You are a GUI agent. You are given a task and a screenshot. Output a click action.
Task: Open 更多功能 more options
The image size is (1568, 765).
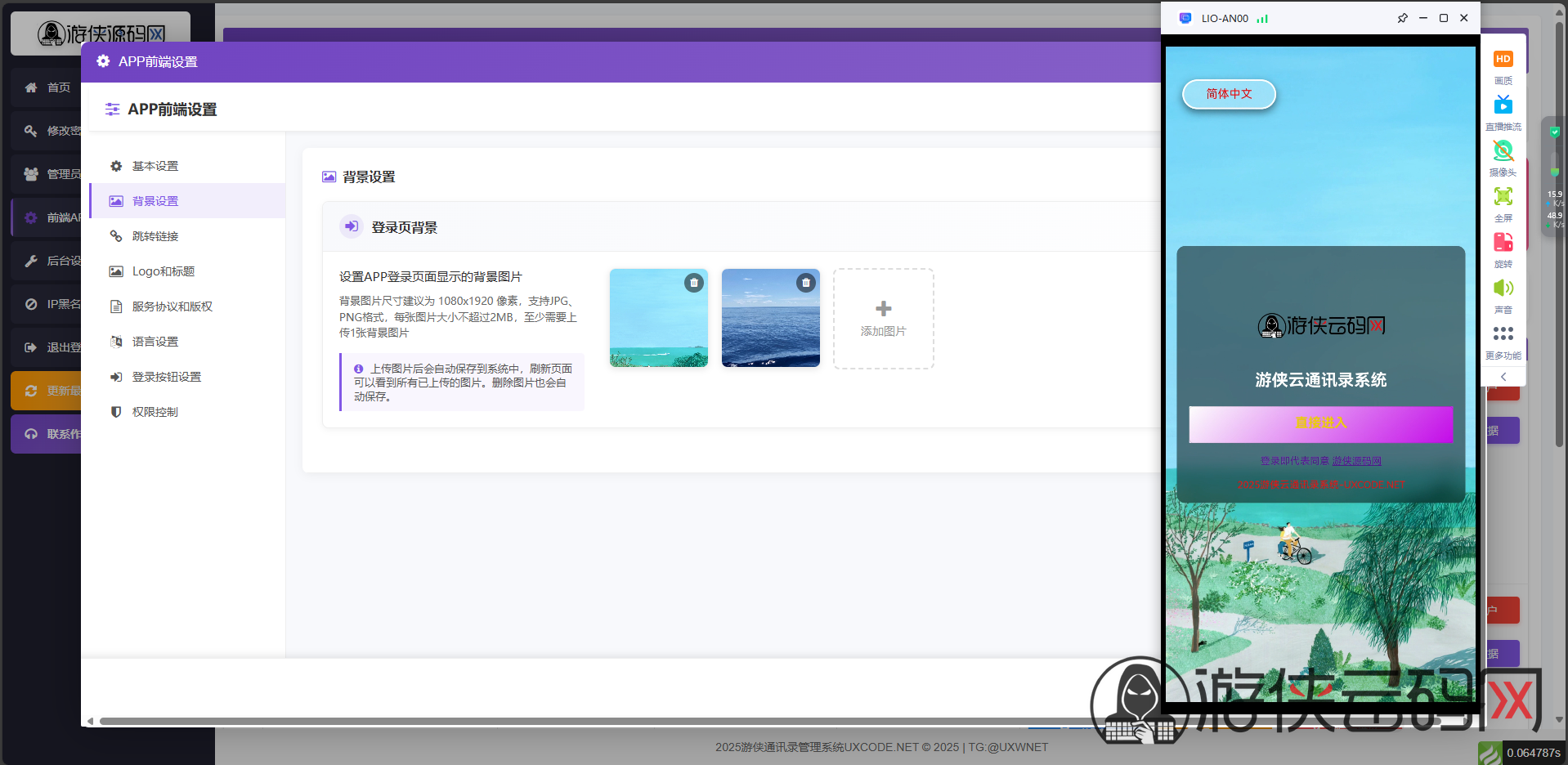click(x=1503, y=341)
